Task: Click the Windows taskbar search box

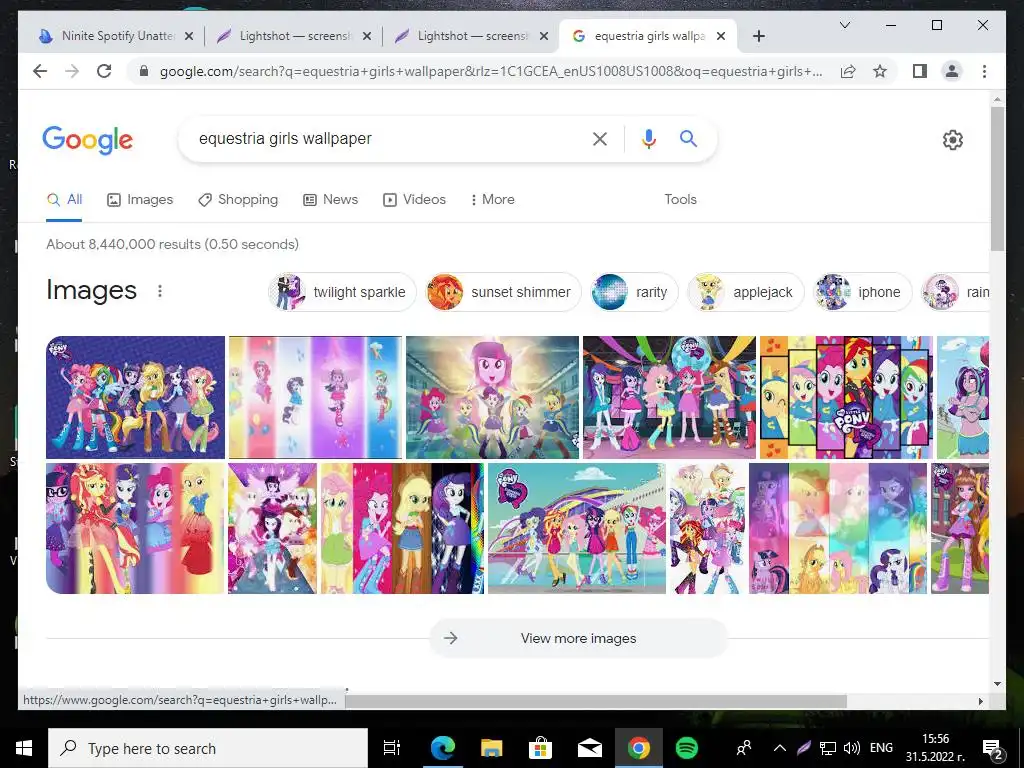Action: (x=208, y=748)
